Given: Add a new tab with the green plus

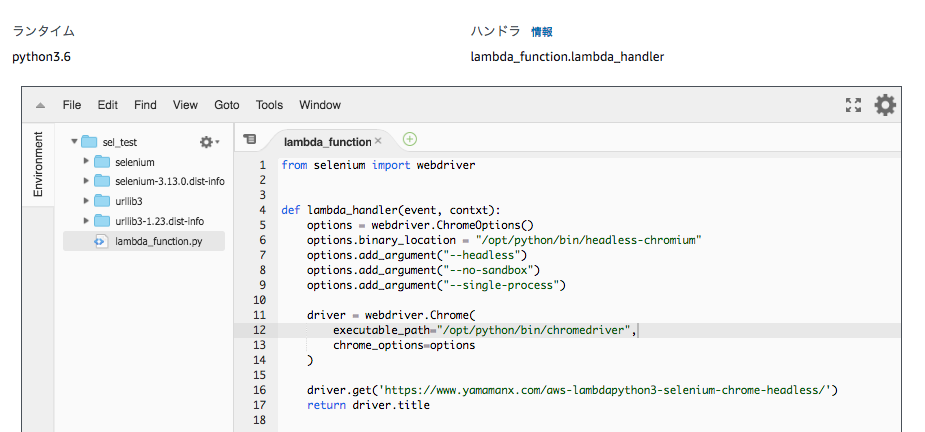Looking at the screenshot, I should coord(410,139).
